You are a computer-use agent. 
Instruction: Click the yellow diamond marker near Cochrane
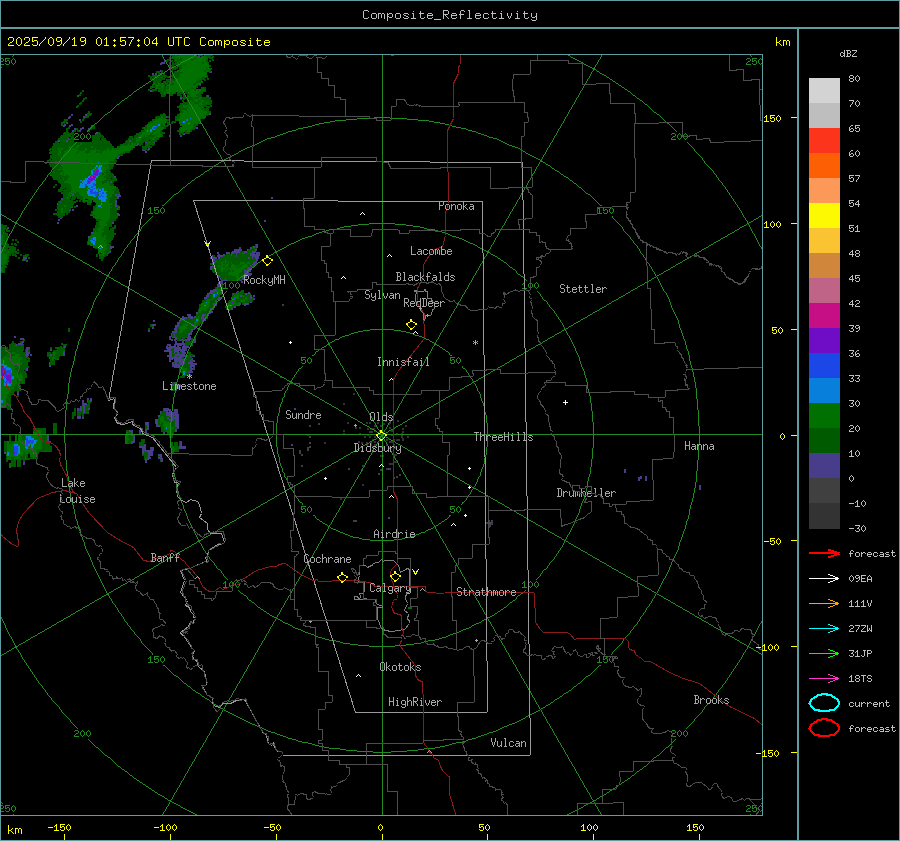(x=342, y=578)
